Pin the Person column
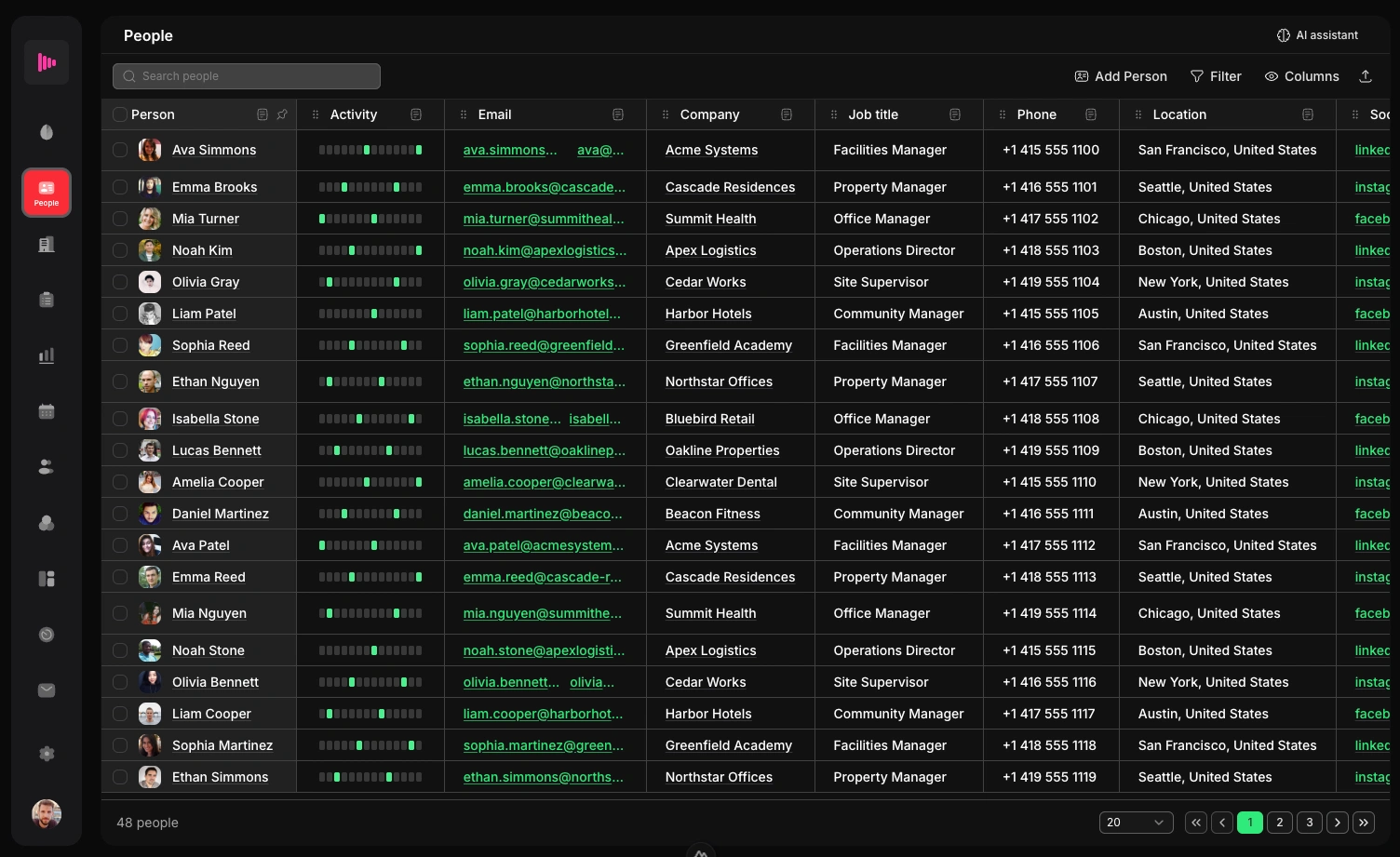 pyautogui.click(x=282, y=114)
